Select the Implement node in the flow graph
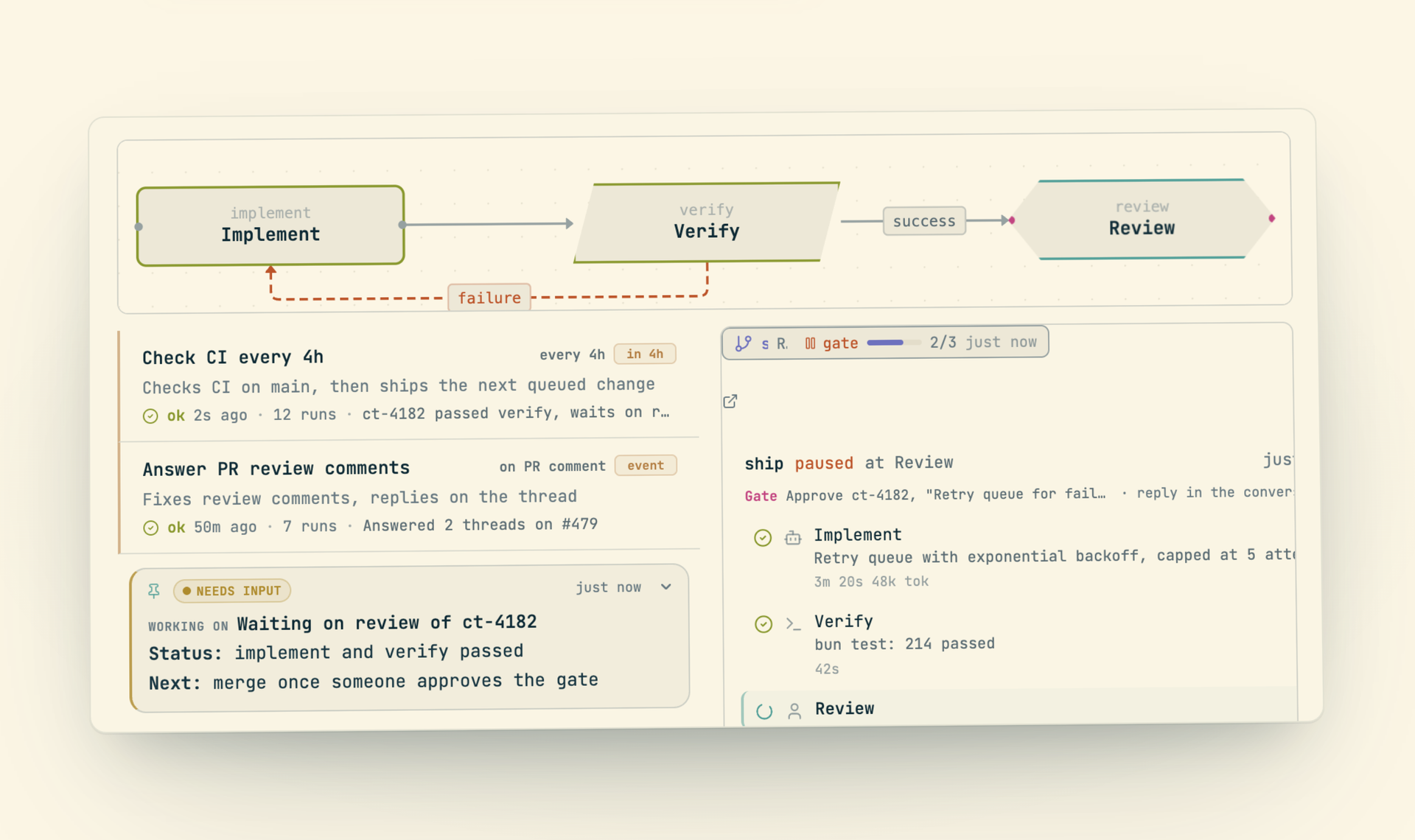 270,225
